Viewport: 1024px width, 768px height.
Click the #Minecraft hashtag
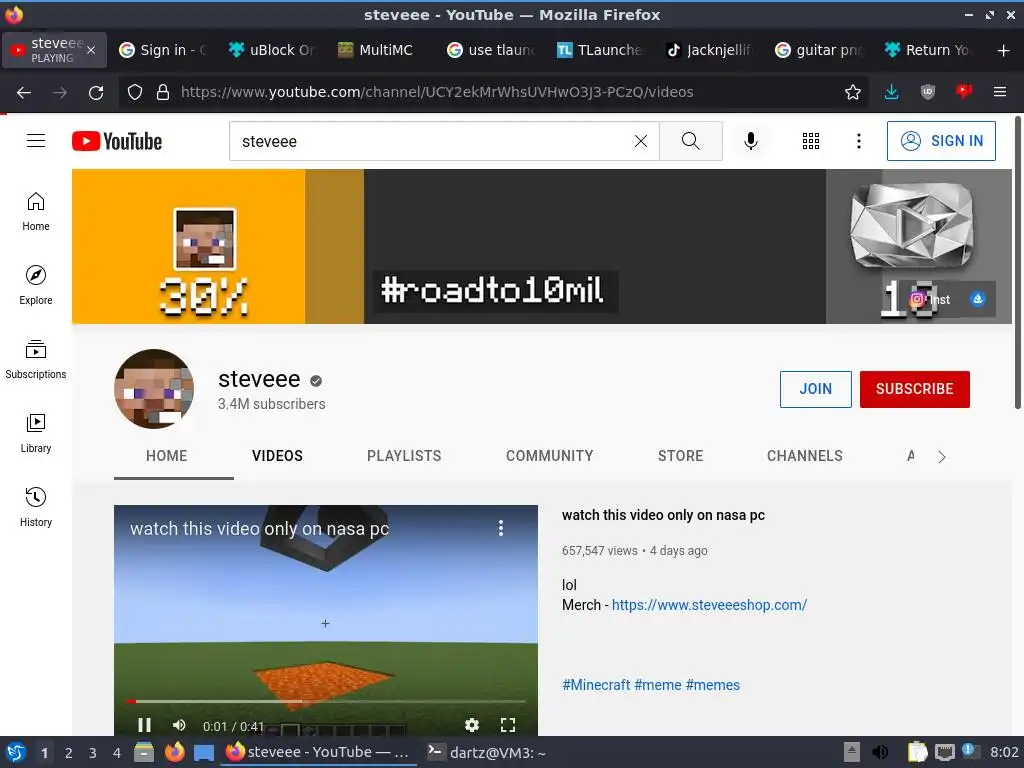pos(596,684)
